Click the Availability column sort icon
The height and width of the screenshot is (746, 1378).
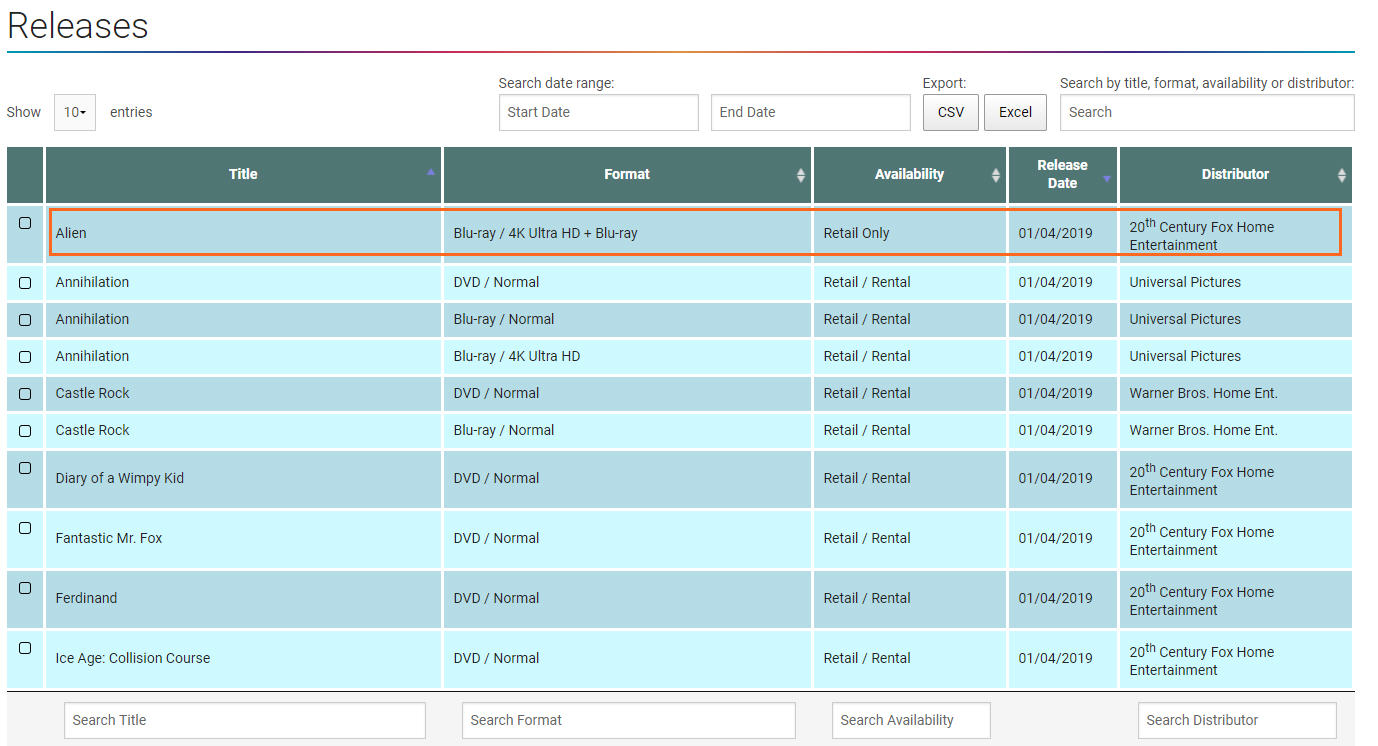pyautogui.click(x=995, y=175)
